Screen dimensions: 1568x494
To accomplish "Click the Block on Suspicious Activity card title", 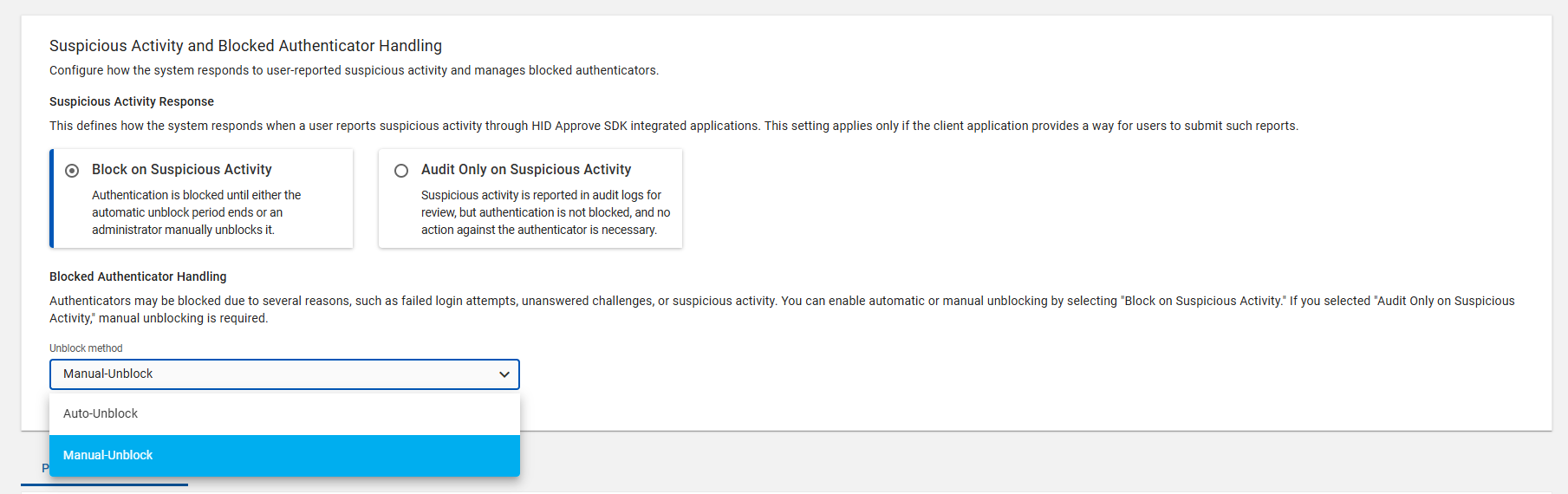I will 181,170.
